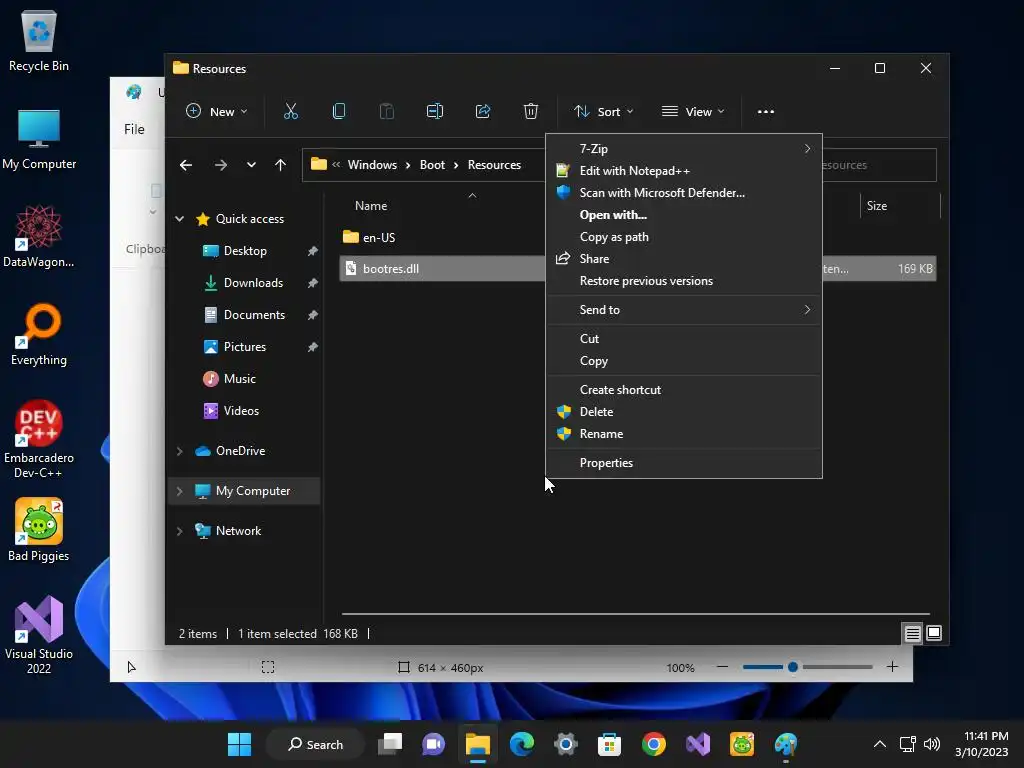Choose Restore previous versions
This screenshot has width=1024, height=768.
point(684,281)
